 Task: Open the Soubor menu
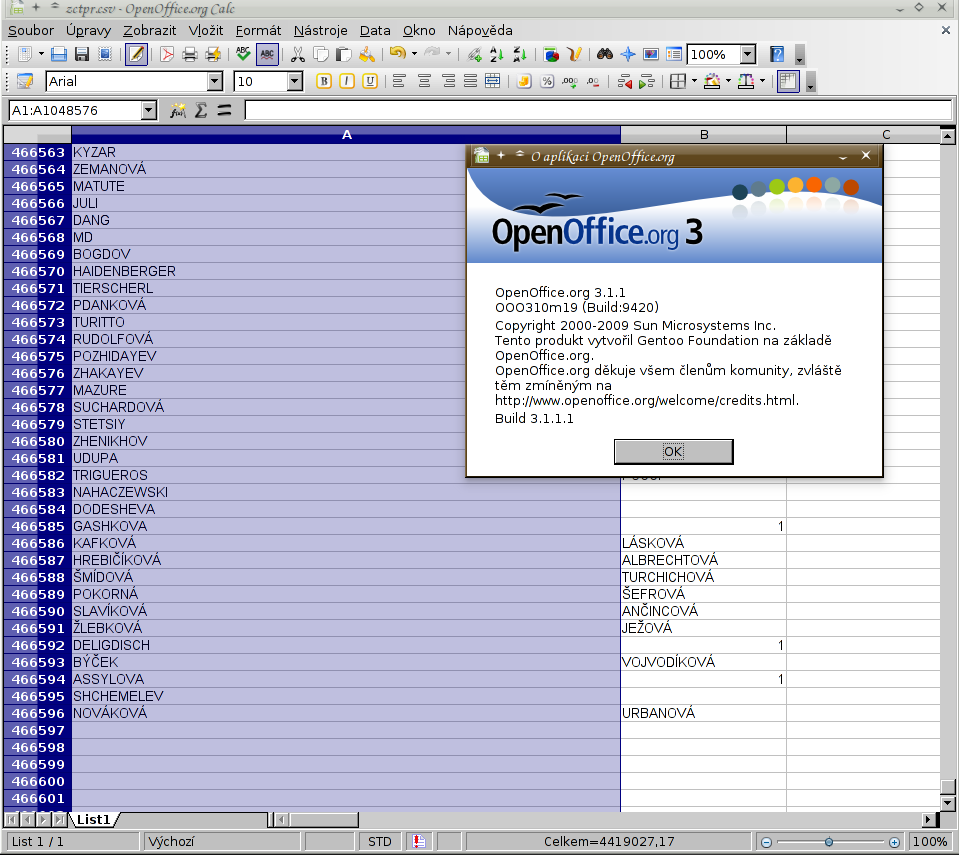pos(31,31)
